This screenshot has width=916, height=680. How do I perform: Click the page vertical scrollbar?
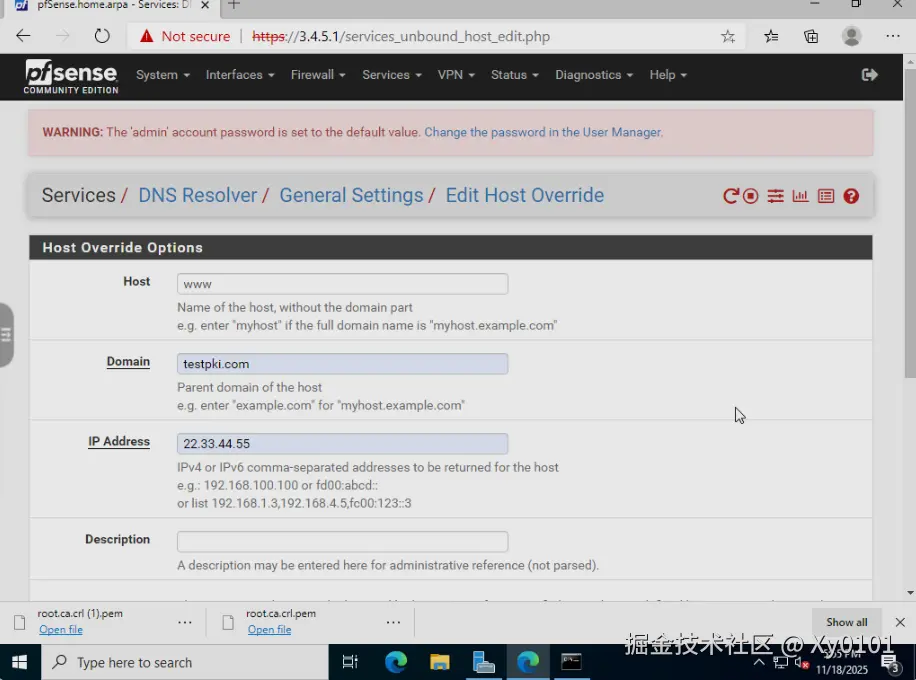click(x=910, y=223)
